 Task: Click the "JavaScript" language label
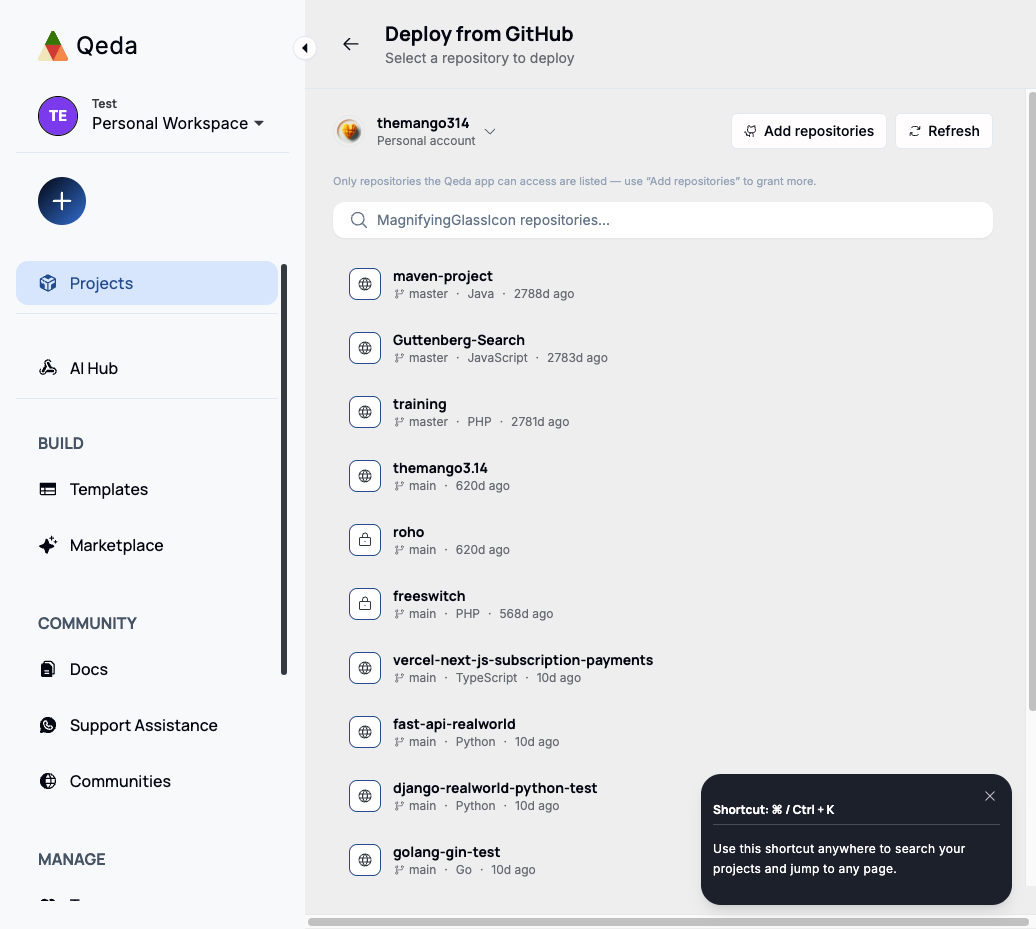coord(498,357)
